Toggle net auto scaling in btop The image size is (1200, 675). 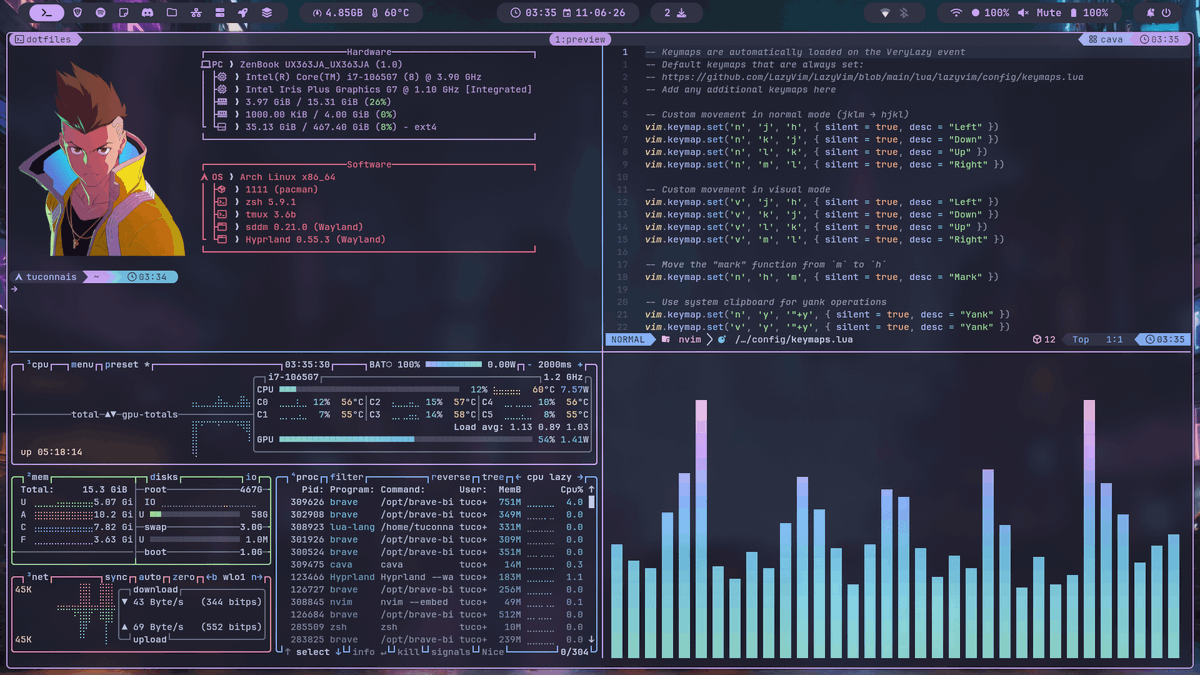(x=150, y=577)
